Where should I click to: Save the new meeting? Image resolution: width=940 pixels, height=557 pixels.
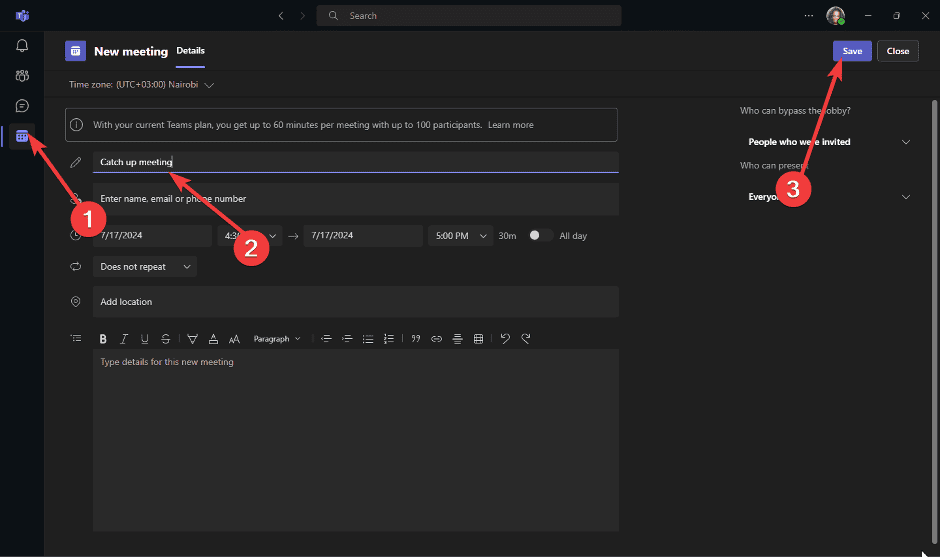(x=852, y=51)
